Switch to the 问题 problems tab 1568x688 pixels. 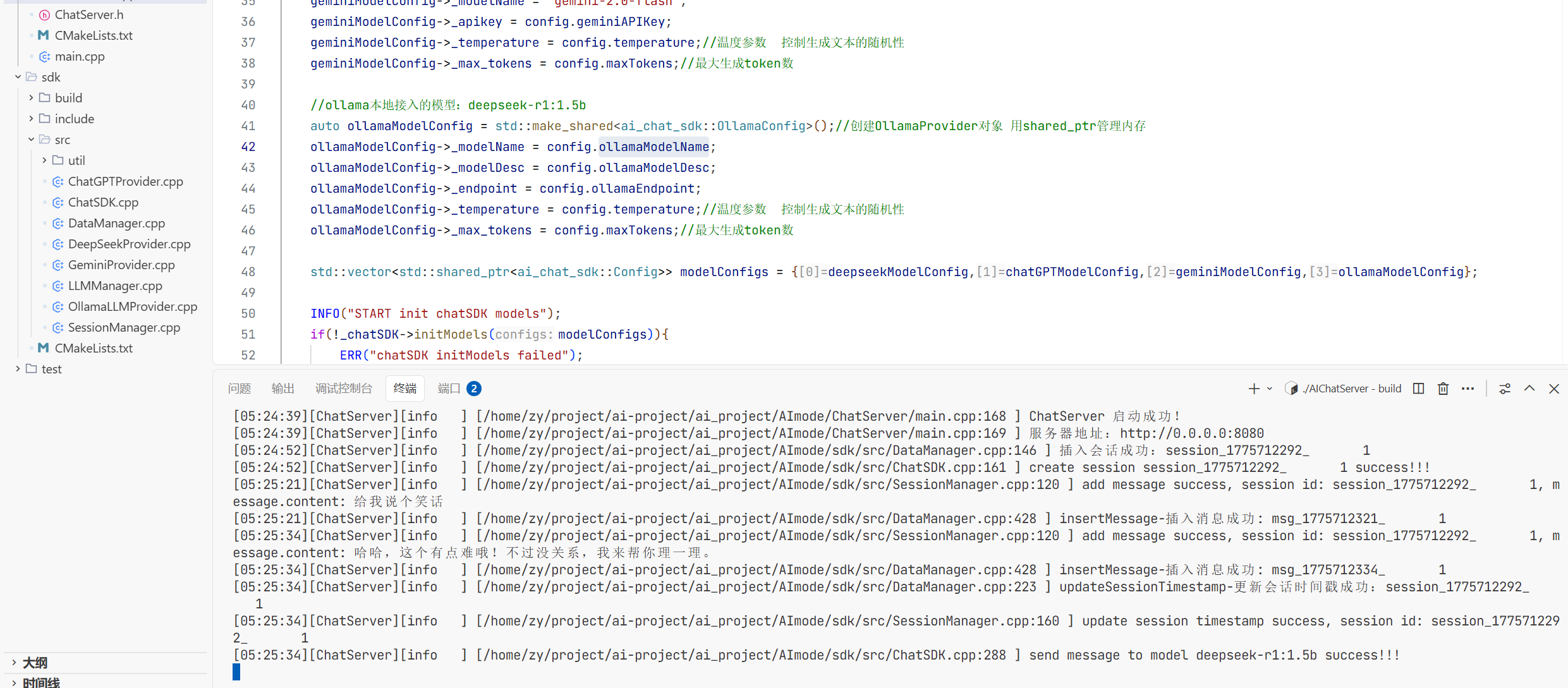click(x=240, y=389)
